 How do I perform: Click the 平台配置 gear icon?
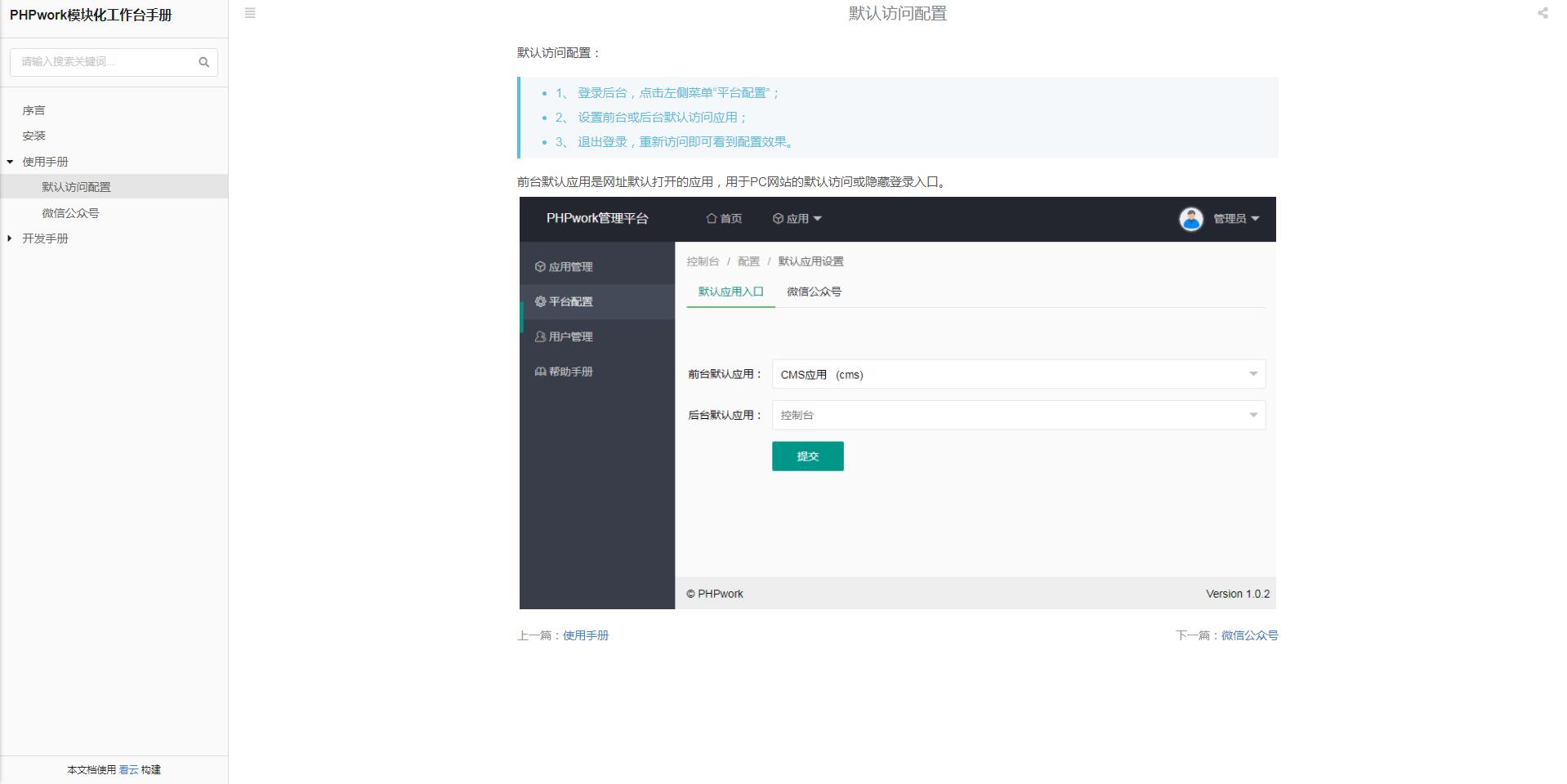538,301
